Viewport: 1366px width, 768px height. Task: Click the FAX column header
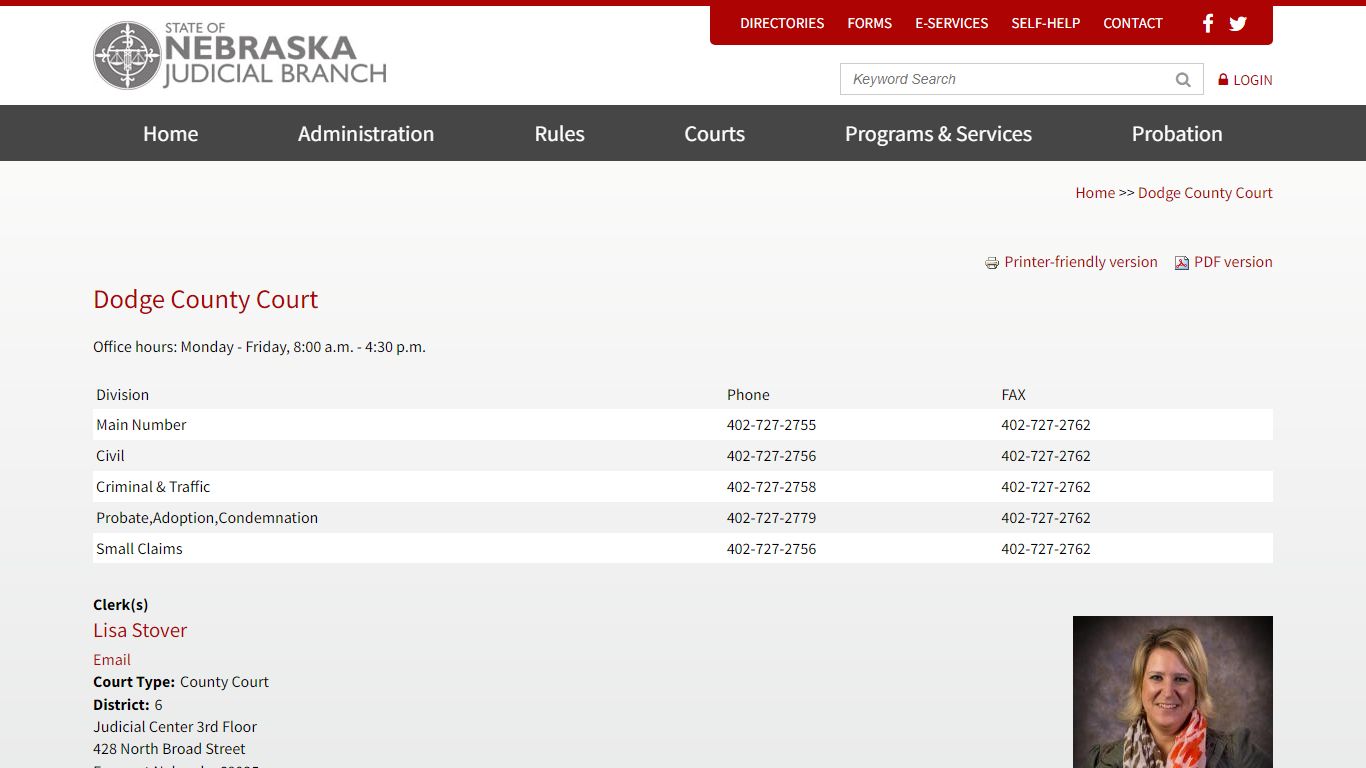point(1013,395)
